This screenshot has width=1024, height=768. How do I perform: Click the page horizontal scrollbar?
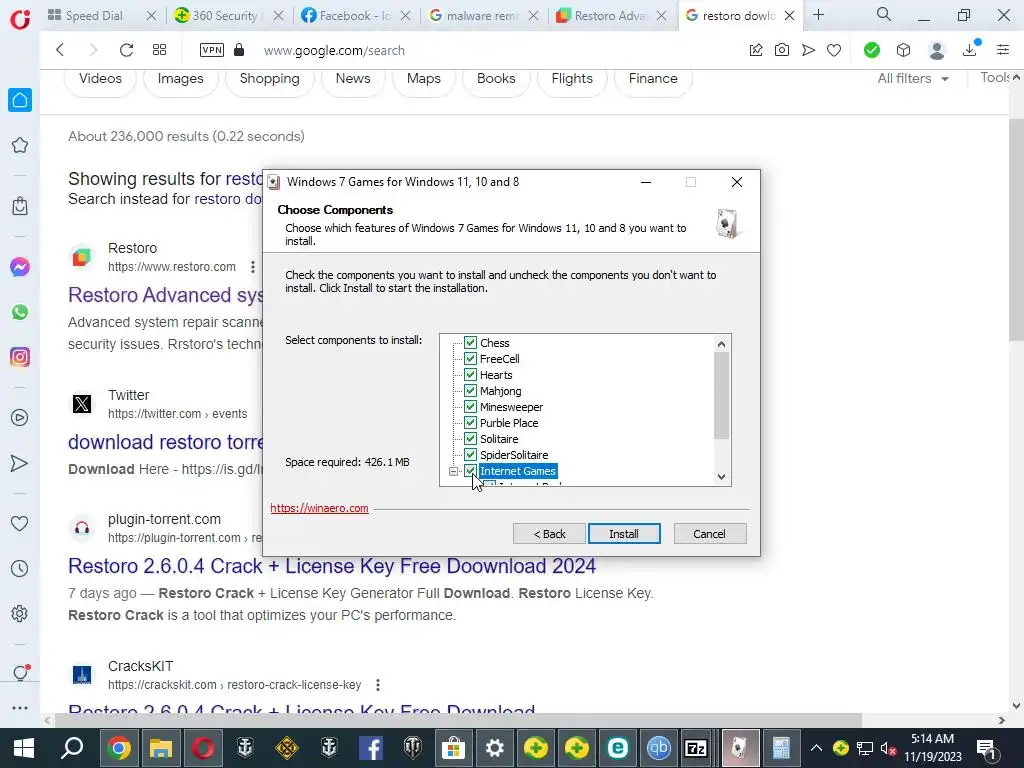(x=458, y=720)
